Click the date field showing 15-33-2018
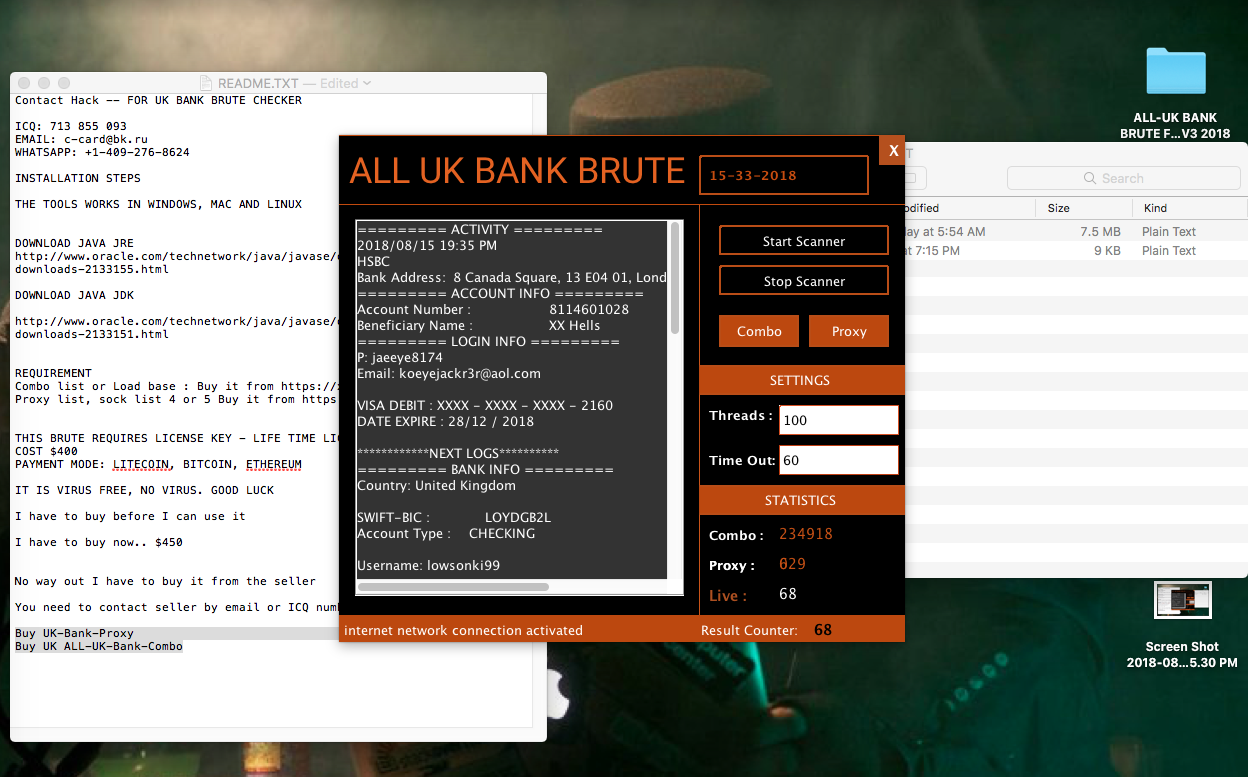Screen dimensions: 1248x777 (784, 175)
